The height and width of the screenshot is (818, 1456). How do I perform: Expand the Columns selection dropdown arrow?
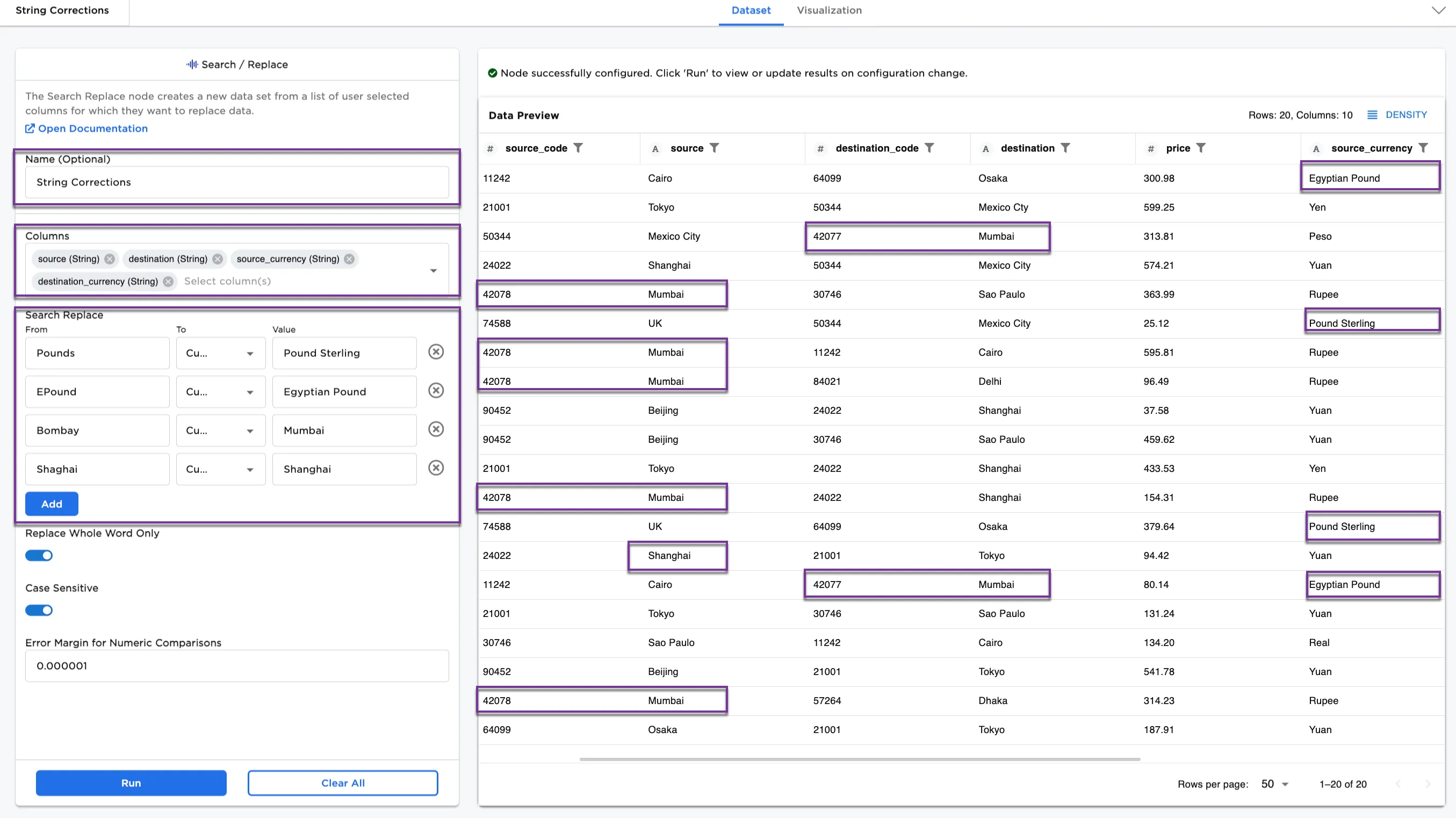tap(434, 270)
